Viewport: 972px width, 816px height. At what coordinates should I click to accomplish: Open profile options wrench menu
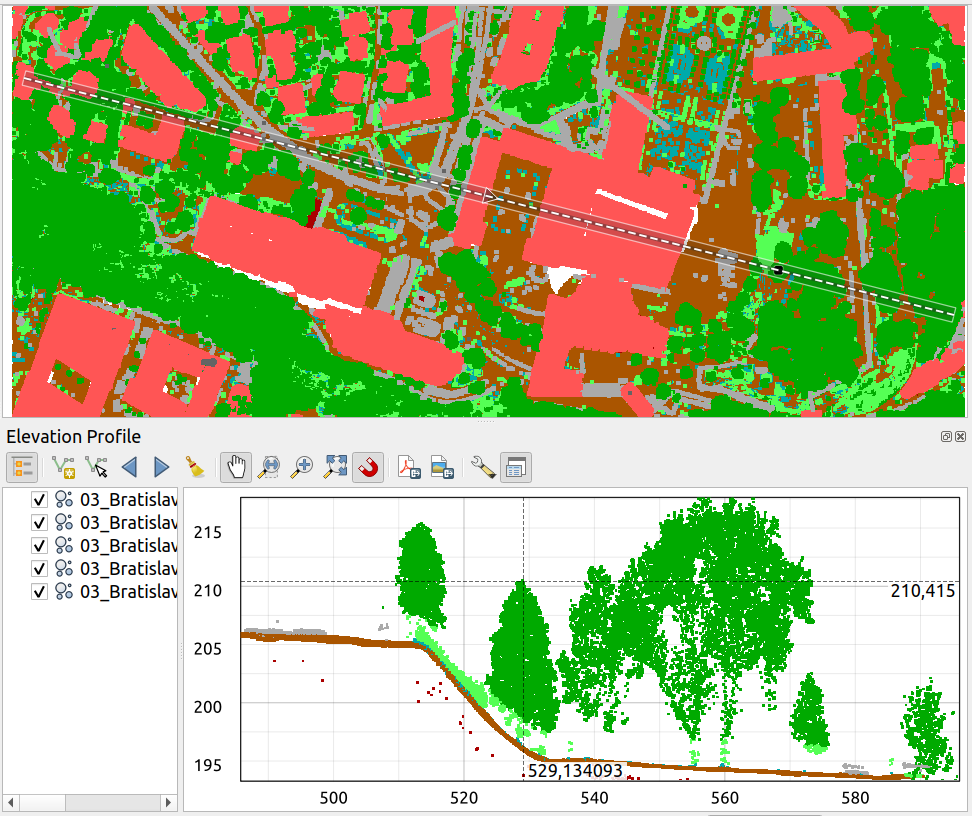pyautogui.click(x=483, y=467)
